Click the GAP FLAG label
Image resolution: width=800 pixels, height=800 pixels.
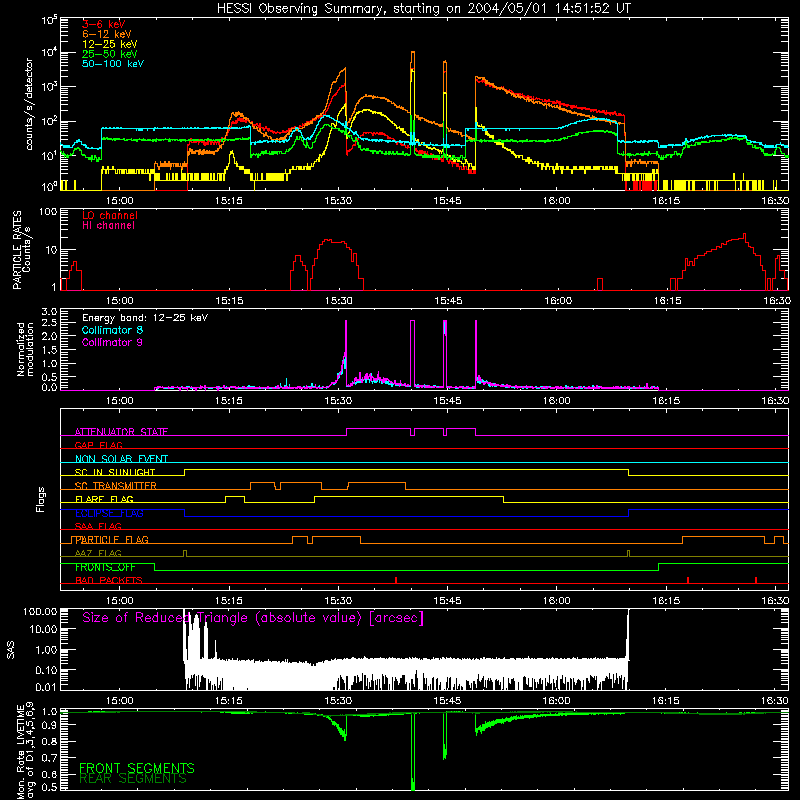98,445
